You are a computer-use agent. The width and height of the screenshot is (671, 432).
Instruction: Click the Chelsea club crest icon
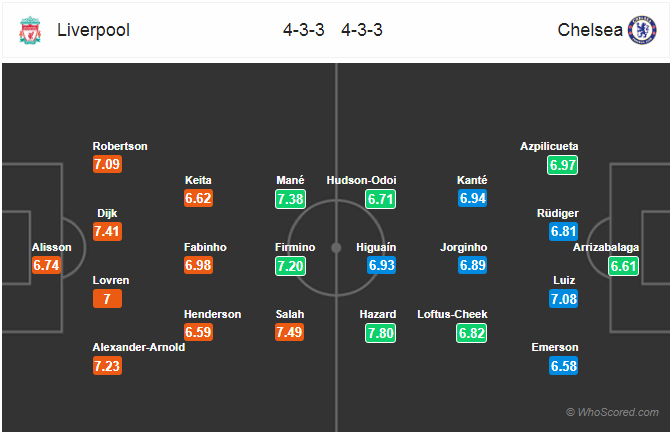point(642,30)
